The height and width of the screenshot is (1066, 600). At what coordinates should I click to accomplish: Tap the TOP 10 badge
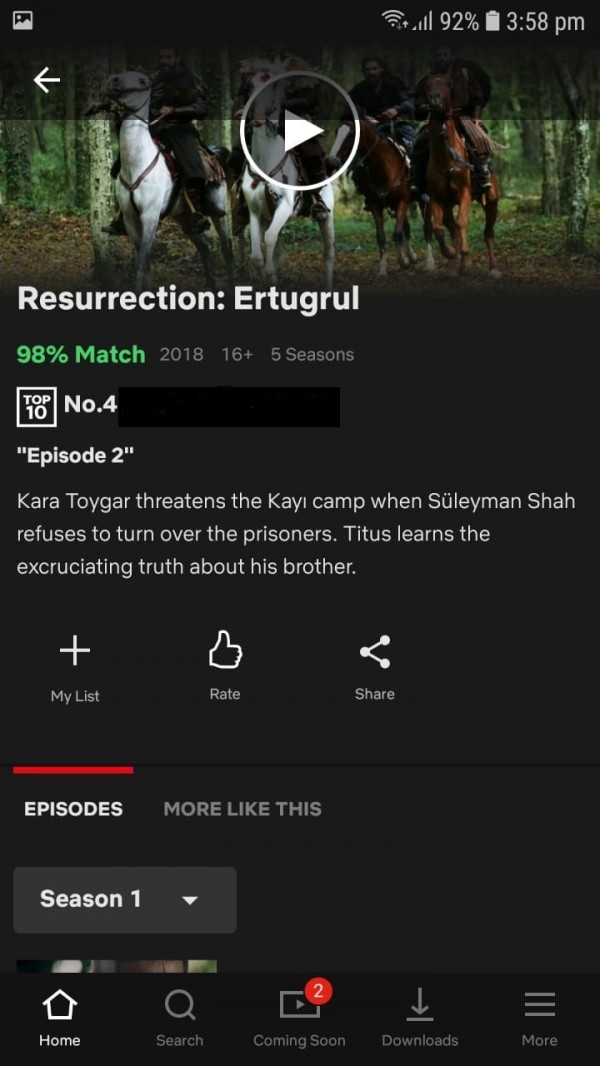click(x=37, y=407)
